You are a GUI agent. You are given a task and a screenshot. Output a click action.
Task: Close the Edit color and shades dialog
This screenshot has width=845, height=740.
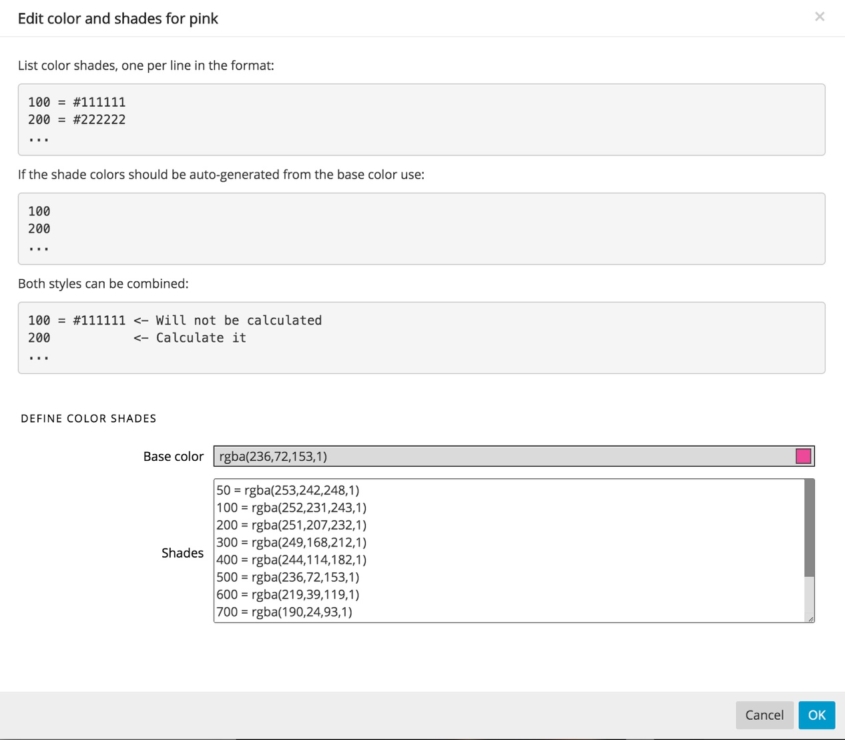819,17
